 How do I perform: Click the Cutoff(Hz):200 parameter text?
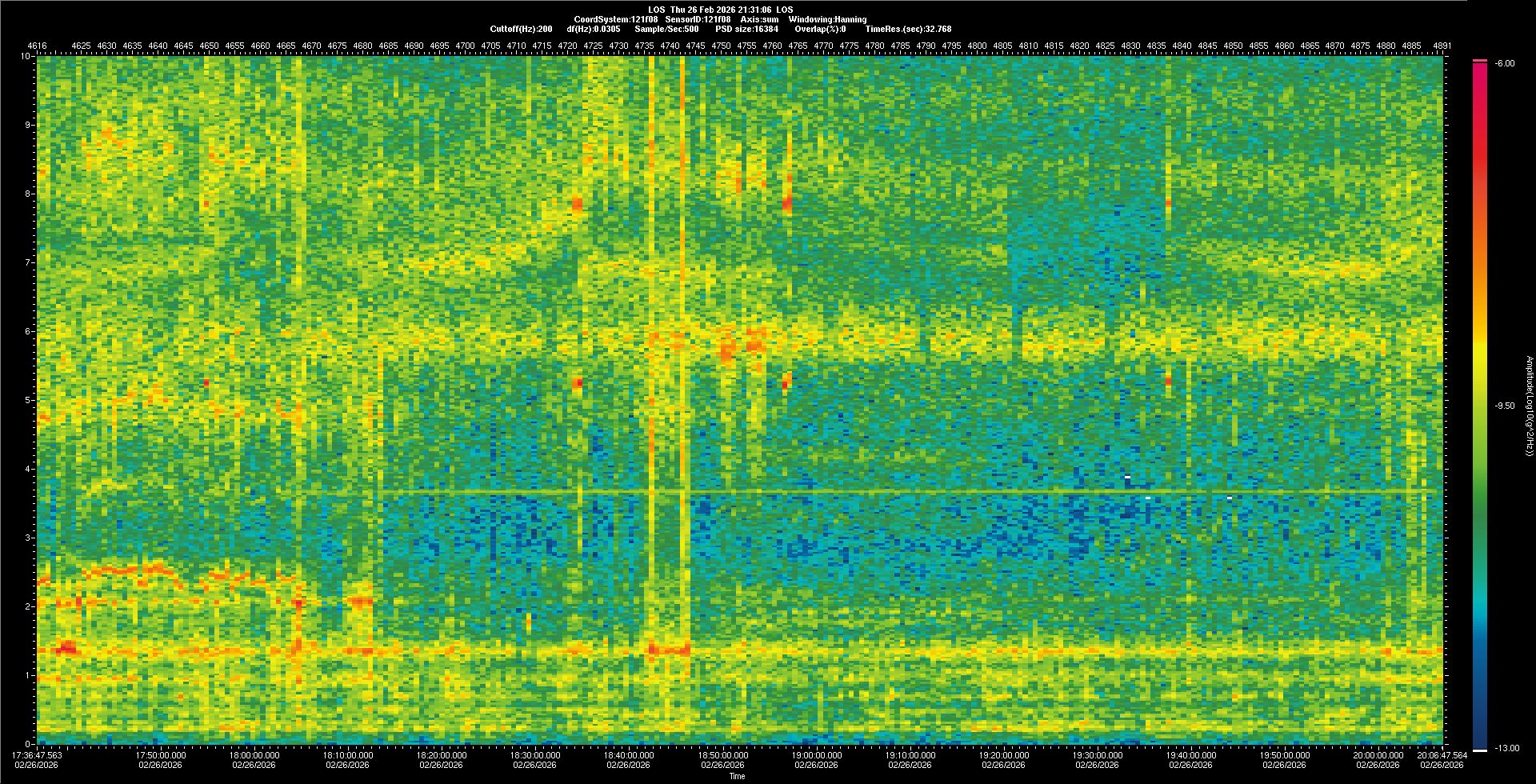tap(521, 29)
